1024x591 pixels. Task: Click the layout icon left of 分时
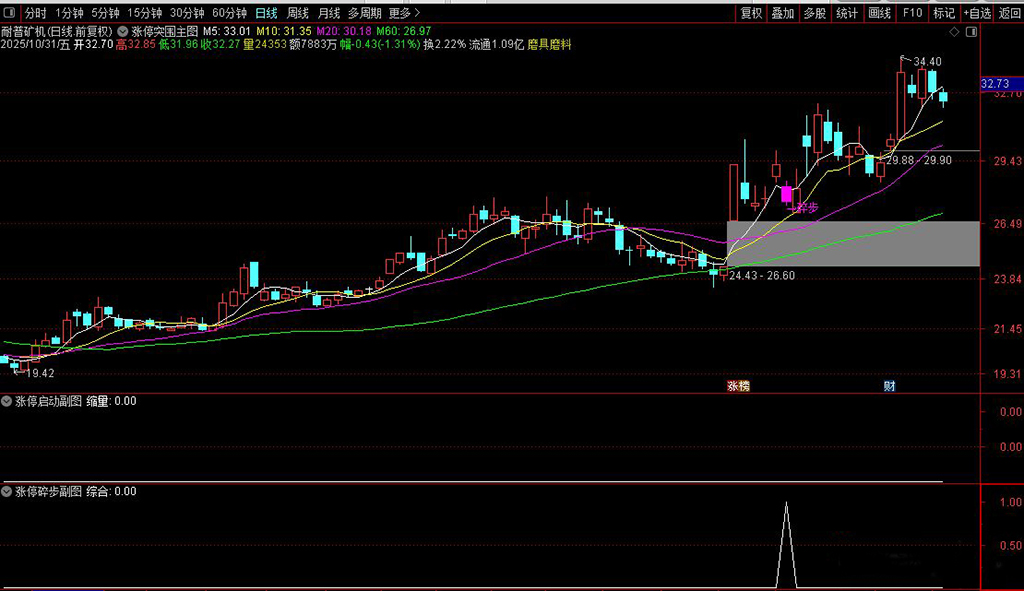coord(11,13)
